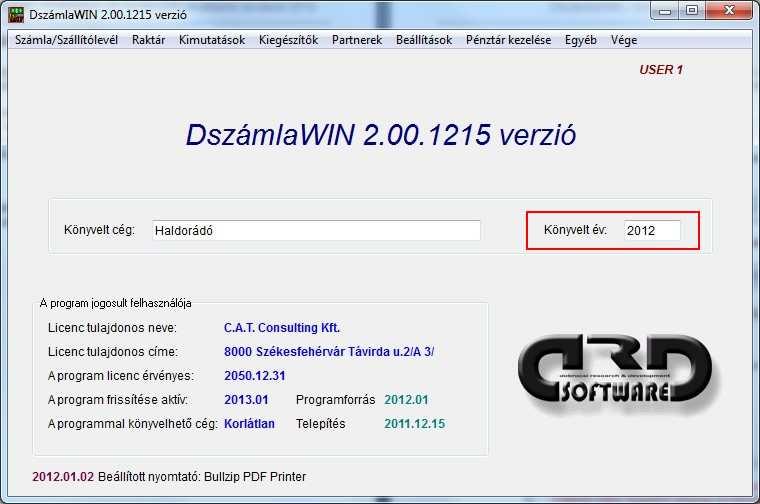Click the USER 1 label
This screenshot has height=504, width=760.
point(661,70)
